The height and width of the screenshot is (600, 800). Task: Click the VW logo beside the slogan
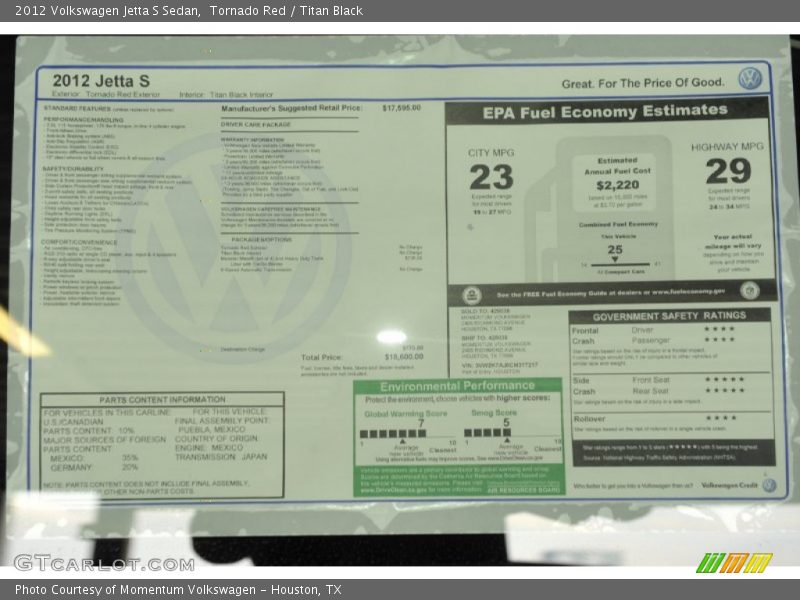pyautogui.click(x=749, y=79)
